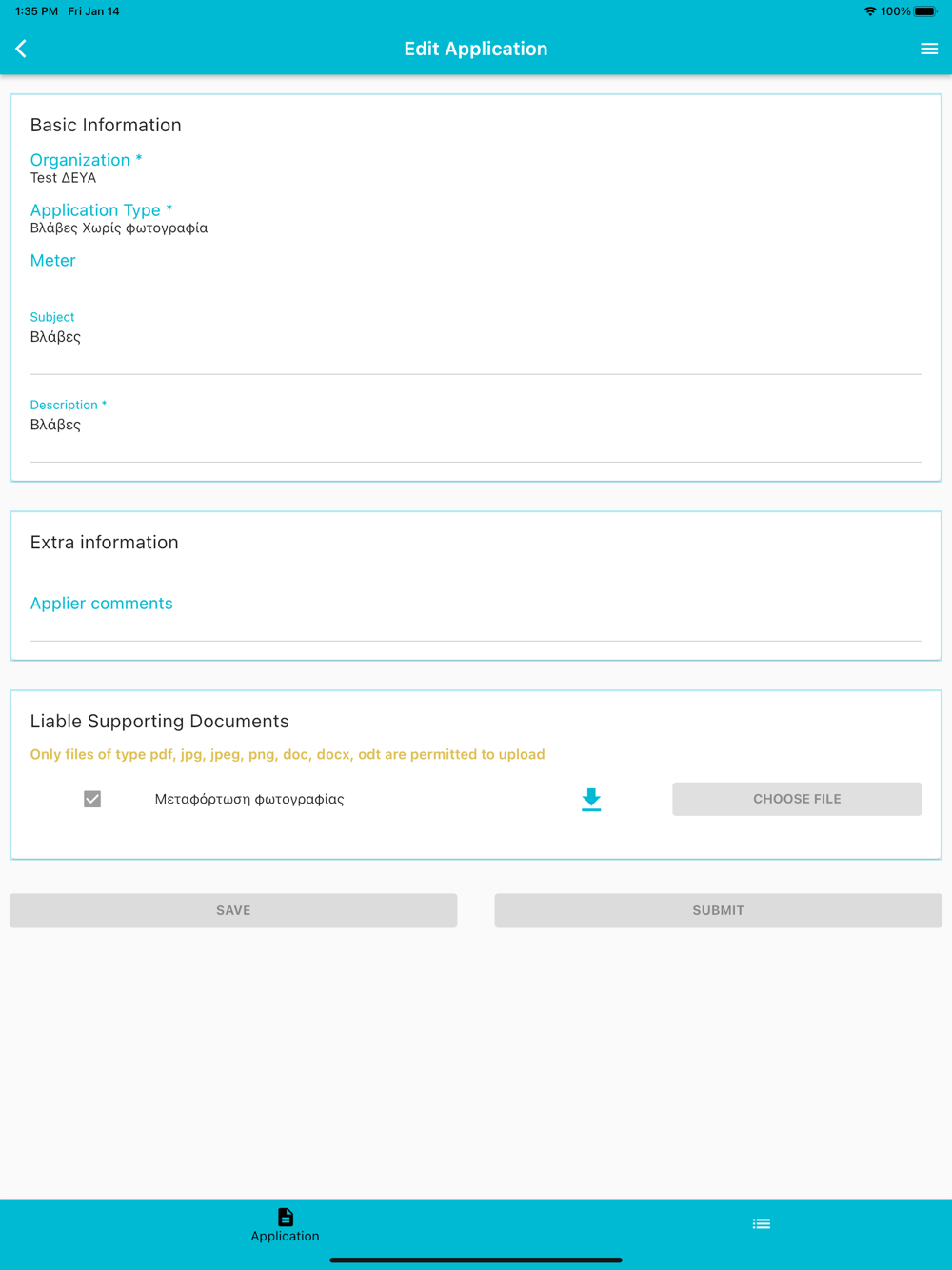Go back using the header arrow
This screenshot has width=952, height=1270.
click(21, 49)
